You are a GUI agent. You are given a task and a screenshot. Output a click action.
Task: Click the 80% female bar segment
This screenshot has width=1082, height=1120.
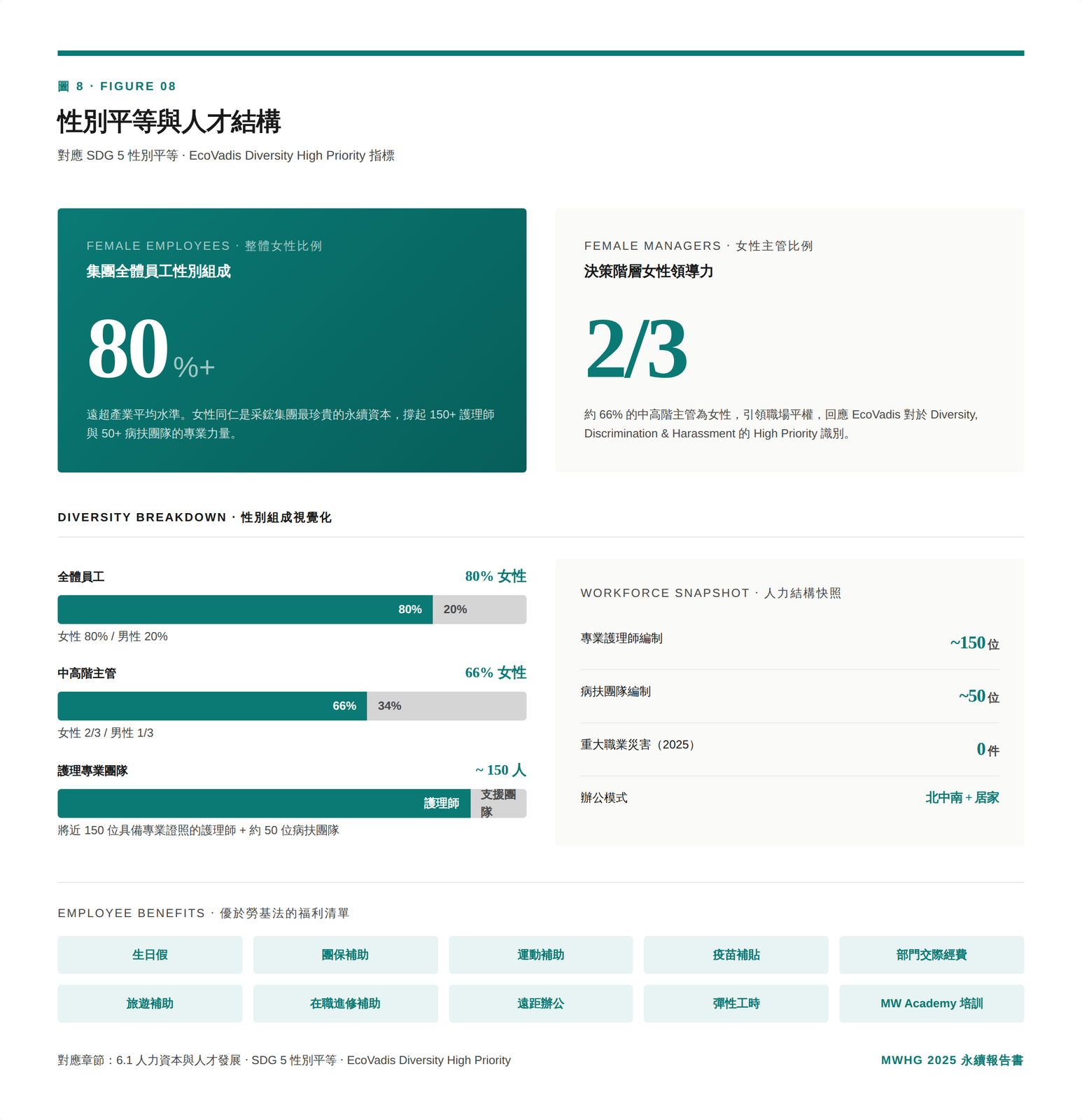(x=245, y=610)
